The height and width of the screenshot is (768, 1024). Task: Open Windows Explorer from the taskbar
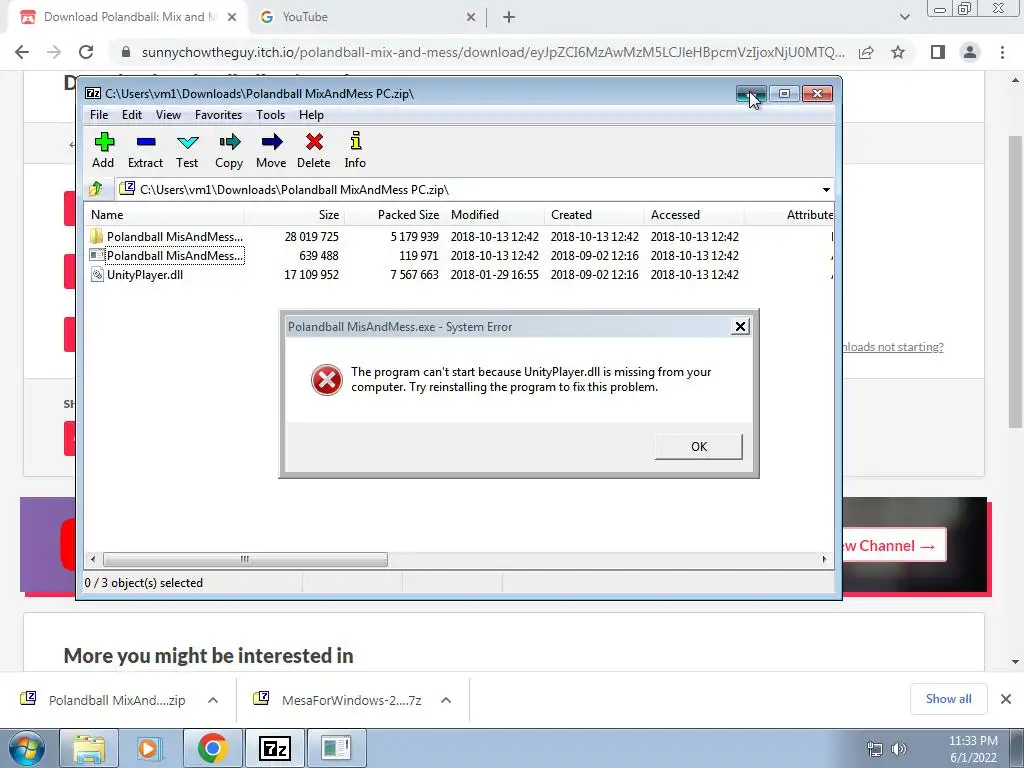point(89,748)
